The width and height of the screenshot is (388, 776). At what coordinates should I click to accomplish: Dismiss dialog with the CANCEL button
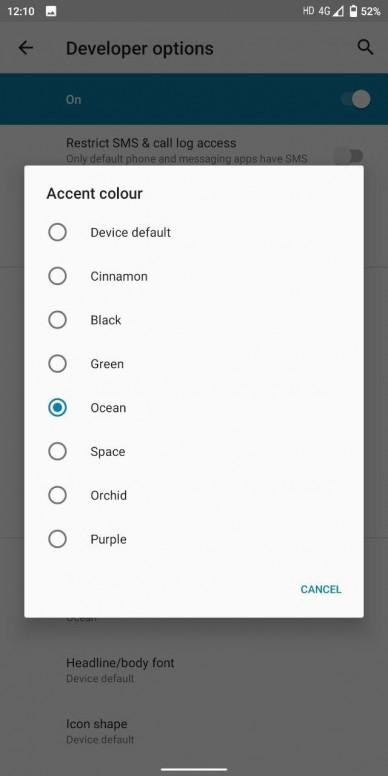click(321, 589)
